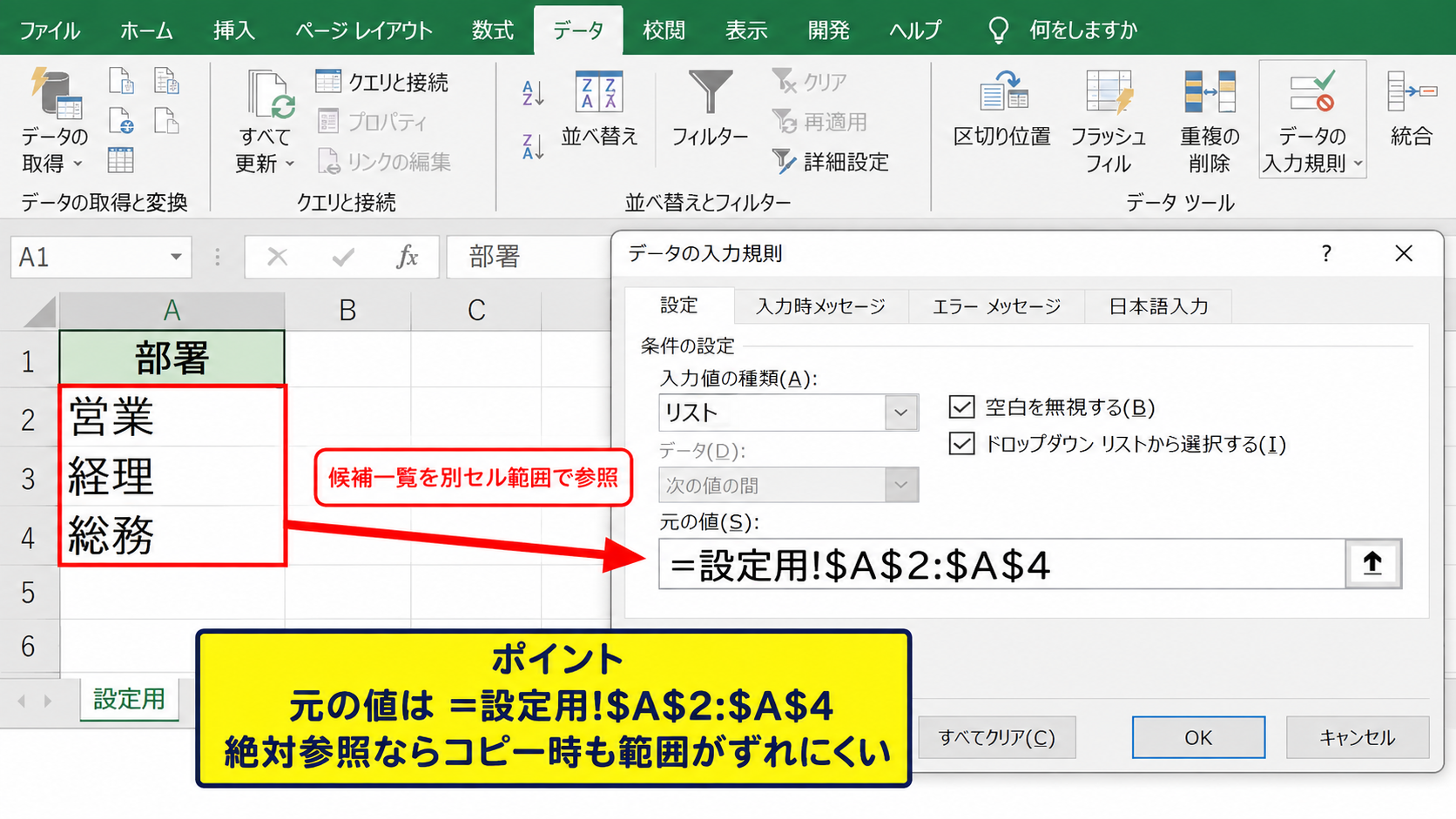Screen dimensions: 1456x819
Task: Click the 再適用 filter icon
Action: pos(819,122)
